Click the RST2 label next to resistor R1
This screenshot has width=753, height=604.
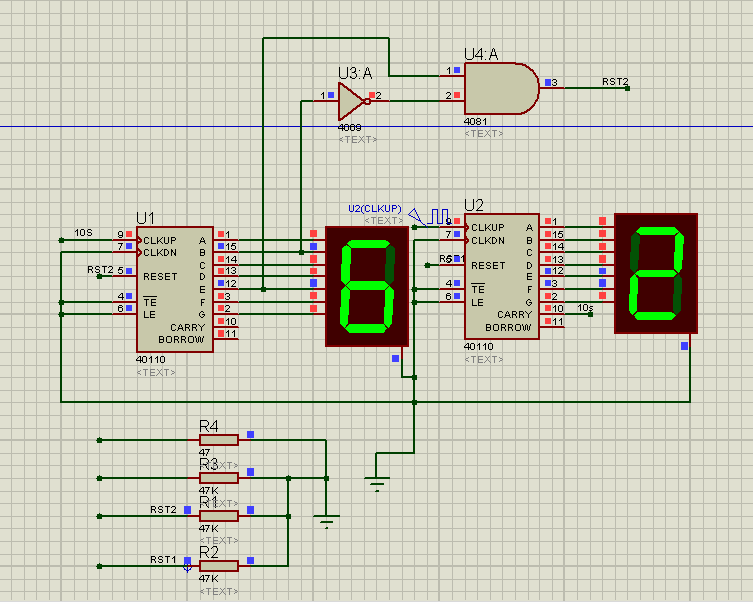pyautogui.click(x=163, y=509)
